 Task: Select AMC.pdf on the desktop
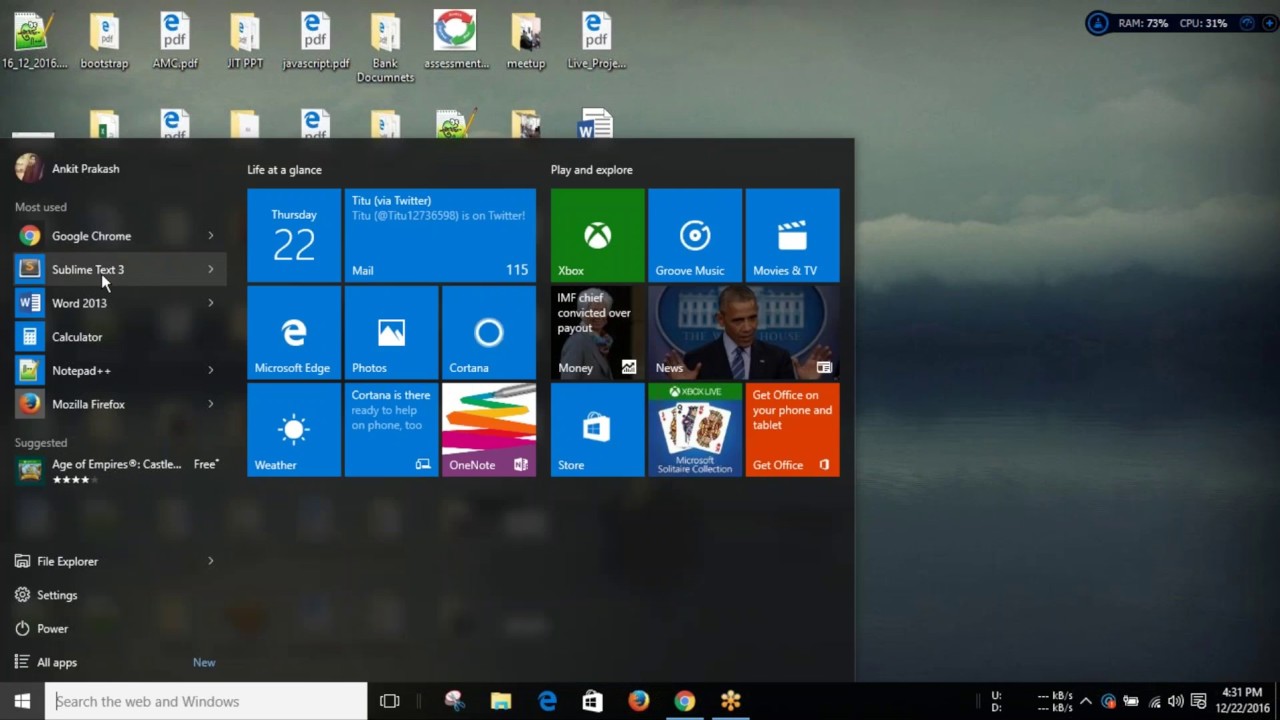175,41
